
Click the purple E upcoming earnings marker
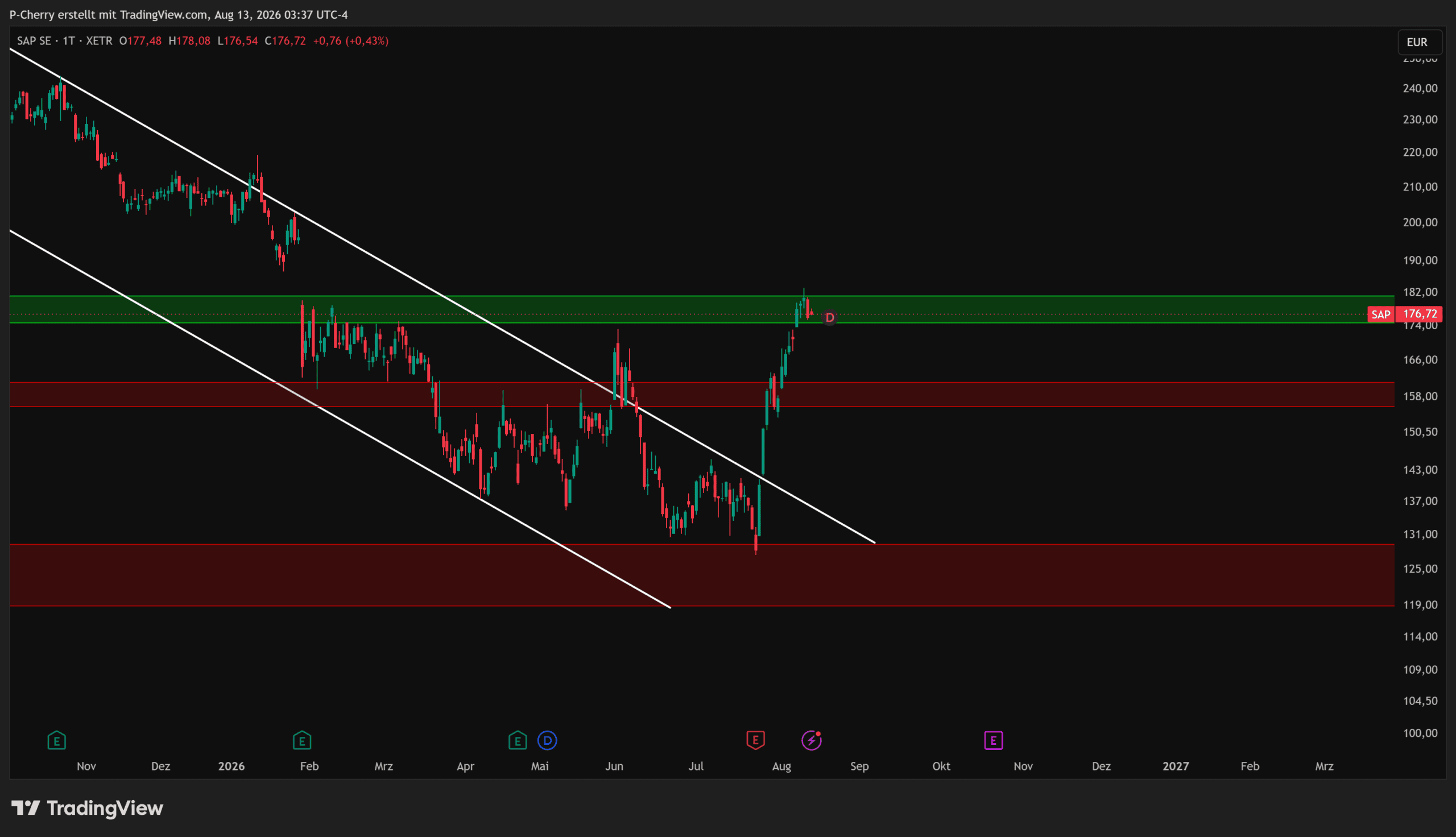[x=993, y=740]
